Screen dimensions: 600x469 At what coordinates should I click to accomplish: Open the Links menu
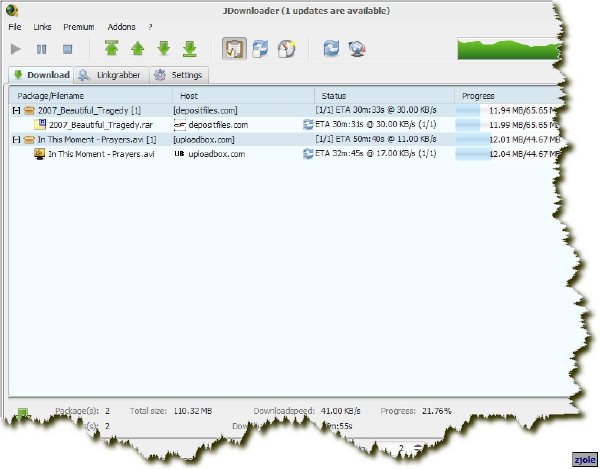[x=42, y=27]
